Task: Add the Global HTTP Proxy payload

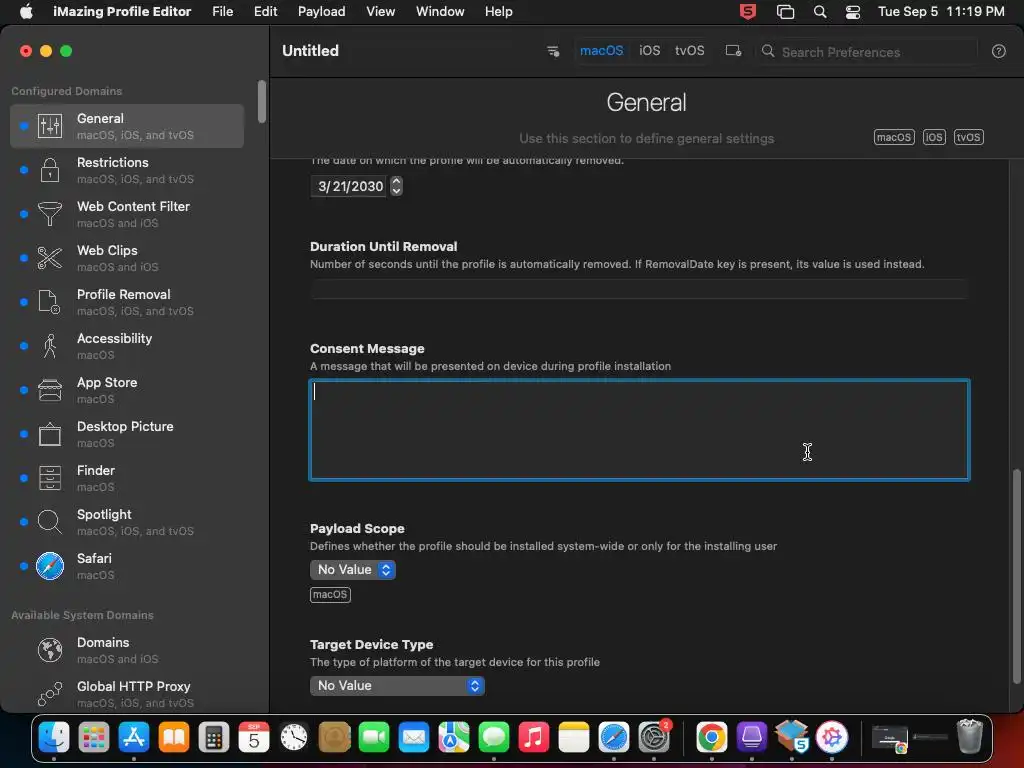Action: [x=50, y=694]
